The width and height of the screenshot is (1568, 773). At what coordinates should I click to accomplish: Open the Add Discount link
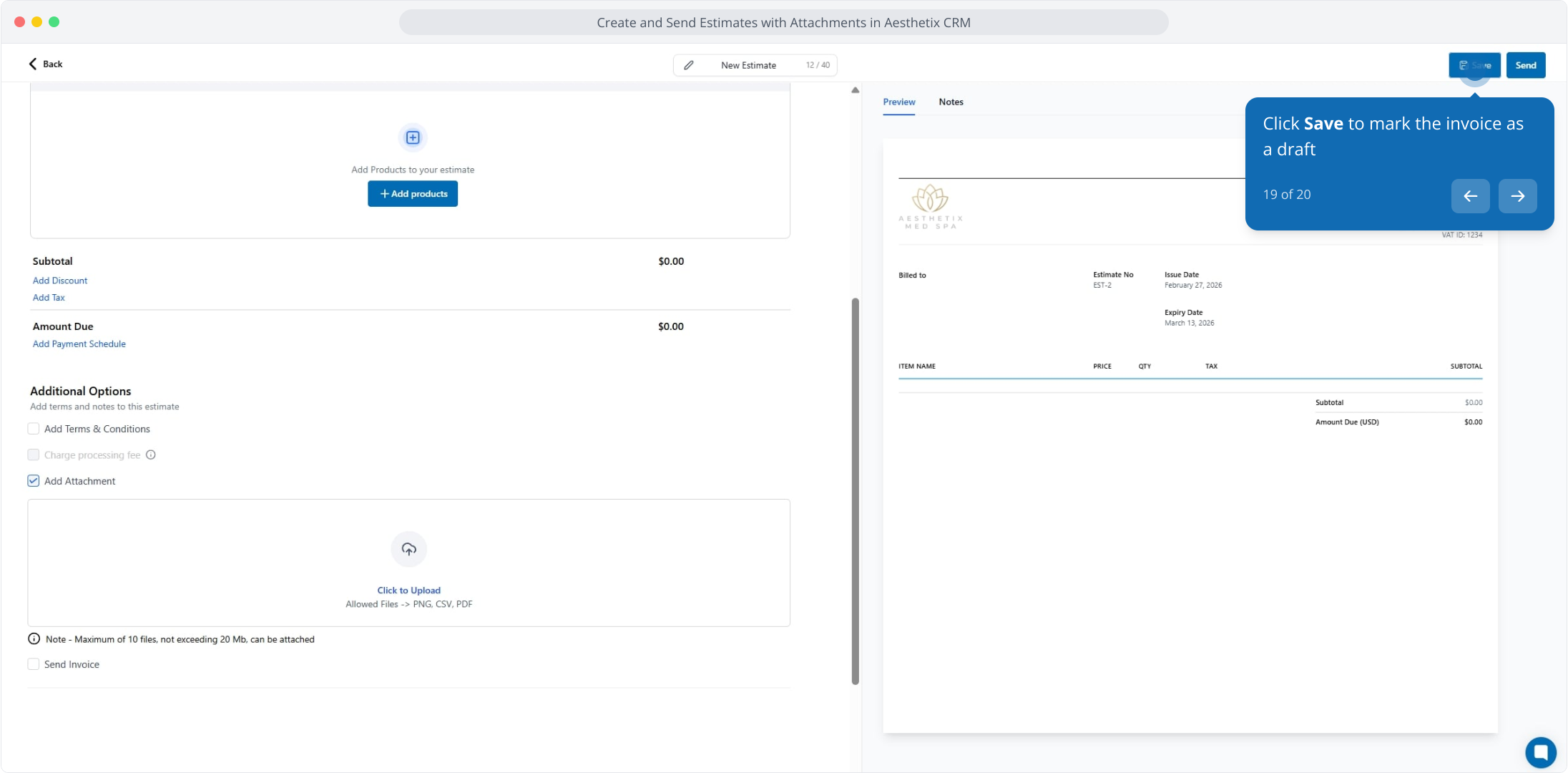[x=60, y=281]
